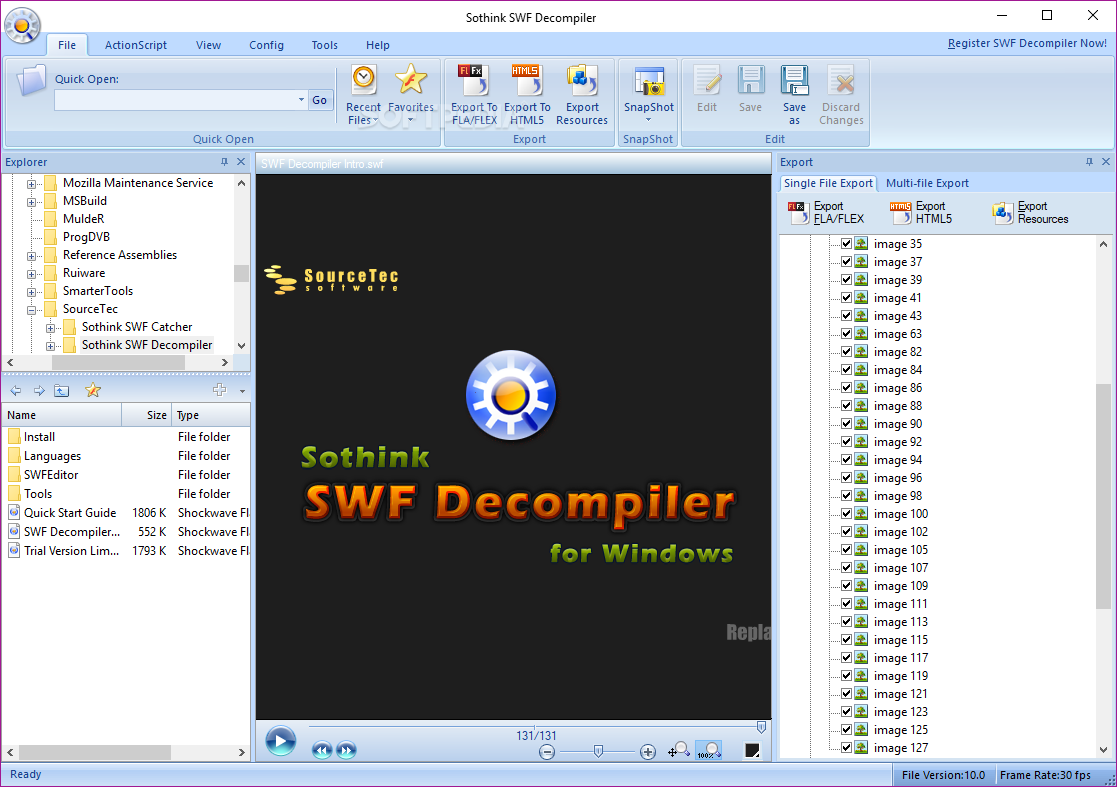Open the Config ribbon tab
The image size is (1117, 787).
click(x=266, y=45)
